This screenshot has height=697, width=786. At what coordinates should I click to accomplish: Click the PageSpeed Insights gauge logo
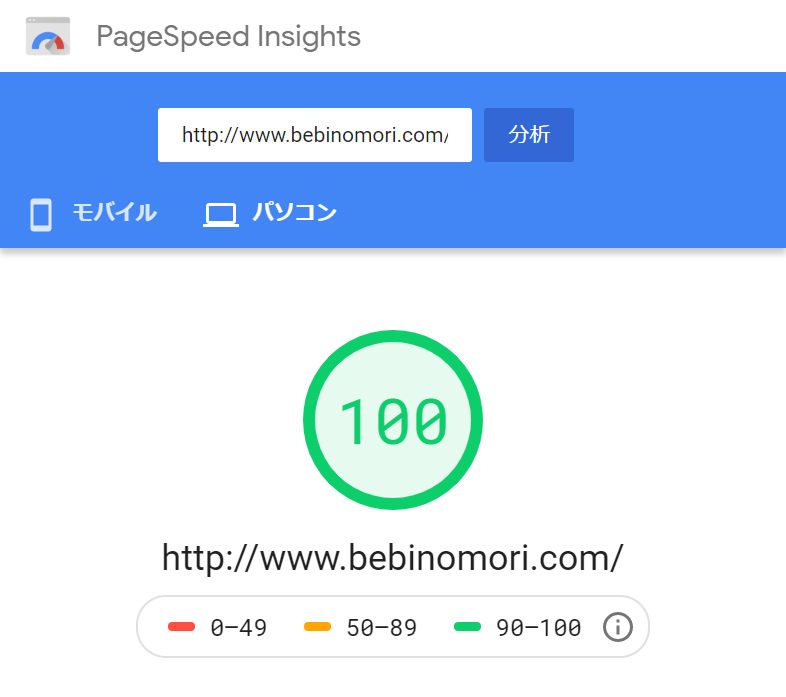pyautogui.click(x=48, y=36)
